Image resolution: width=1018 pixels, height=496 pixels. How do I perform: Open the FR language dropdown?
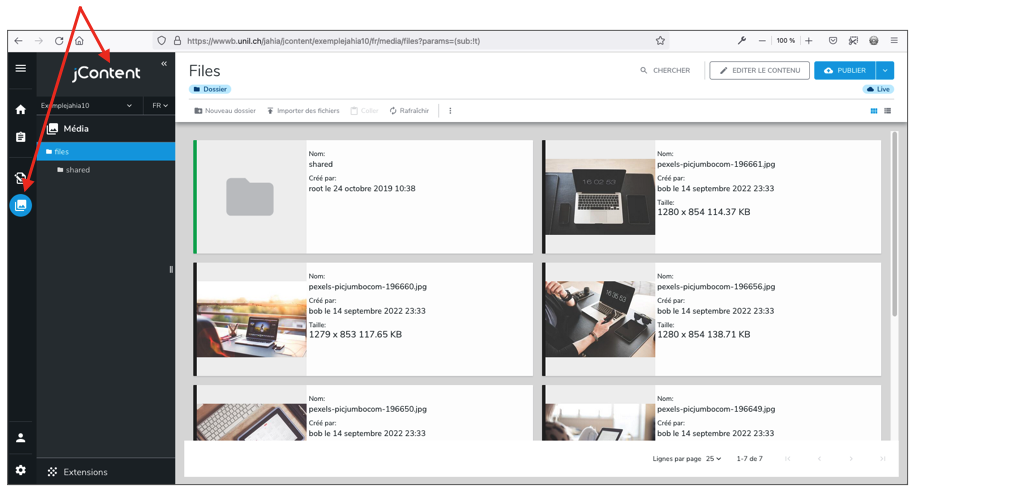coord(160,106)
